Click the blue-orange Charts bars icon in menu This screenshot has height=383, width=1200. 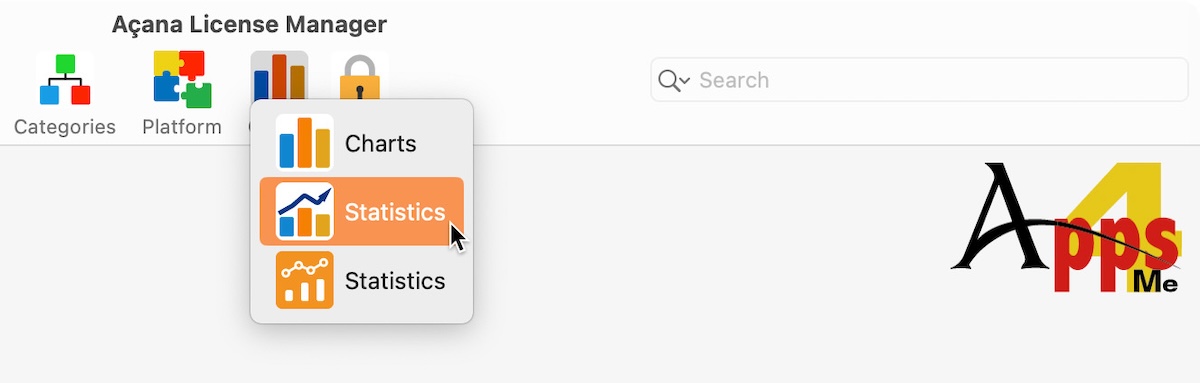coord(305,143)
